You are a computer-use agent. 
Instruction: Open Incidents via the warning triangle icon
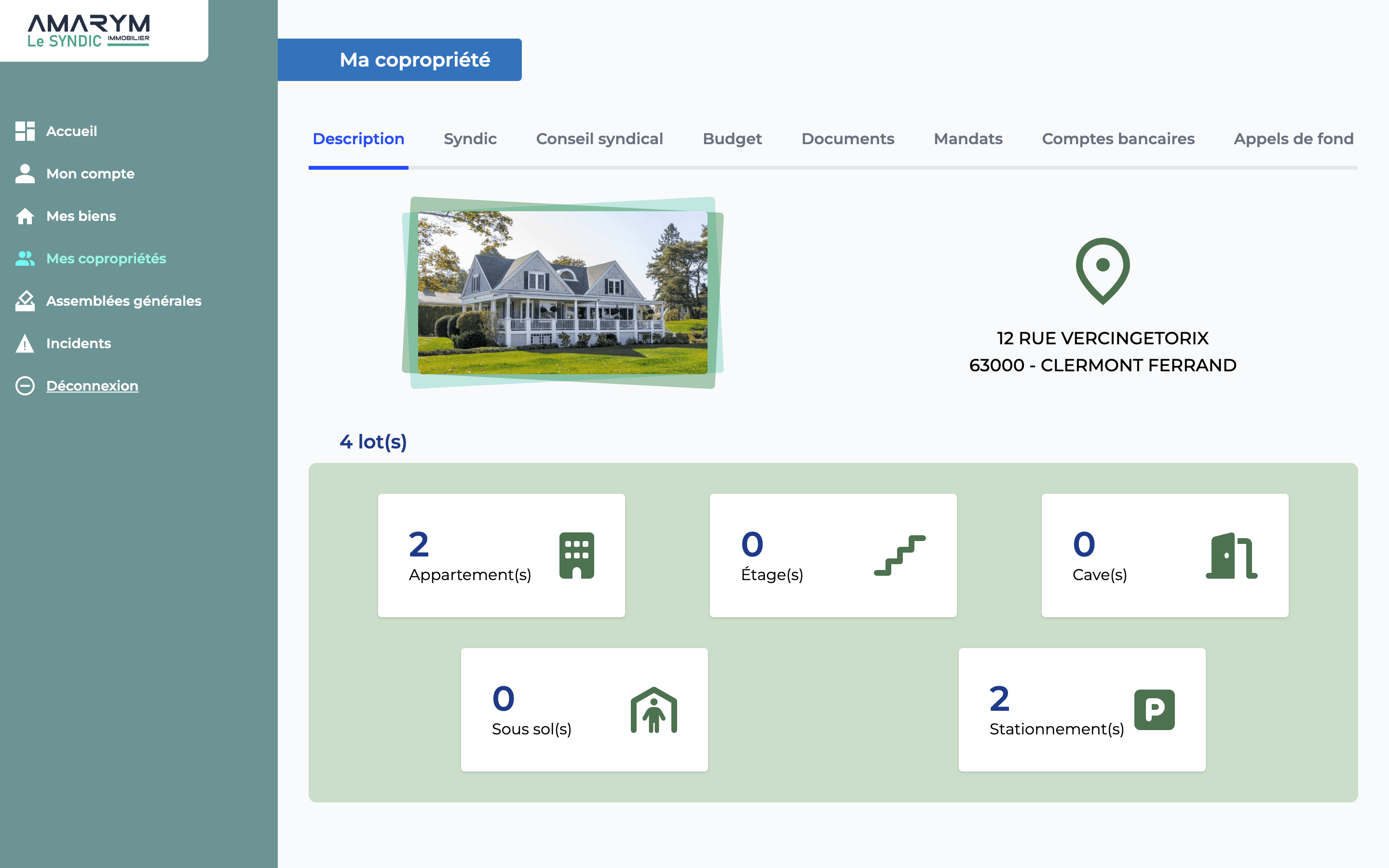click(x=25, y=343)
